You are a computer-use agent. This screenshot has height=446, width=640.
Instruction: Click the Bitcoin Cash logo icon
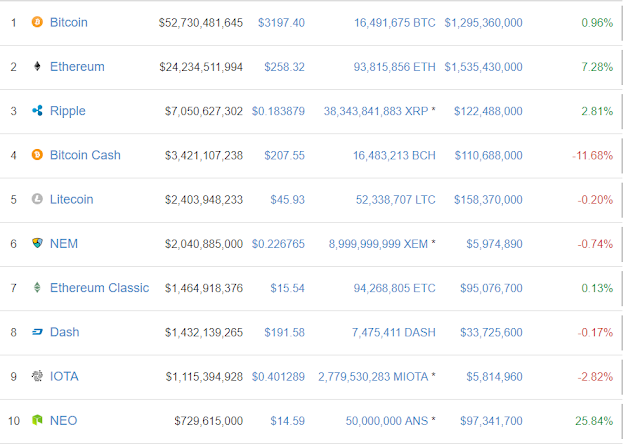[38, 155]
